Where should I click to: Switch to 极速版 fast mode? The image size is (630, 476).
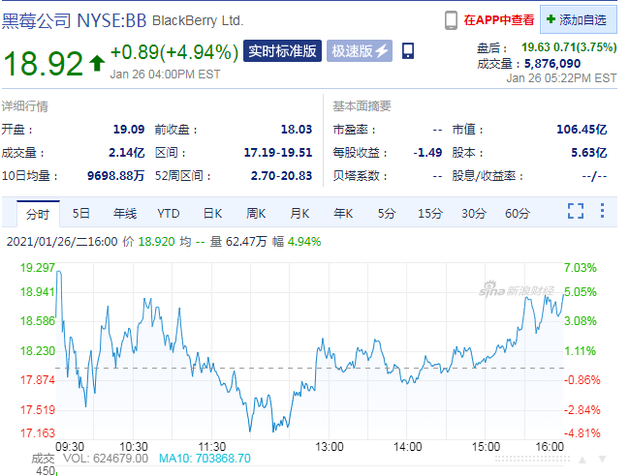[360, 51]
